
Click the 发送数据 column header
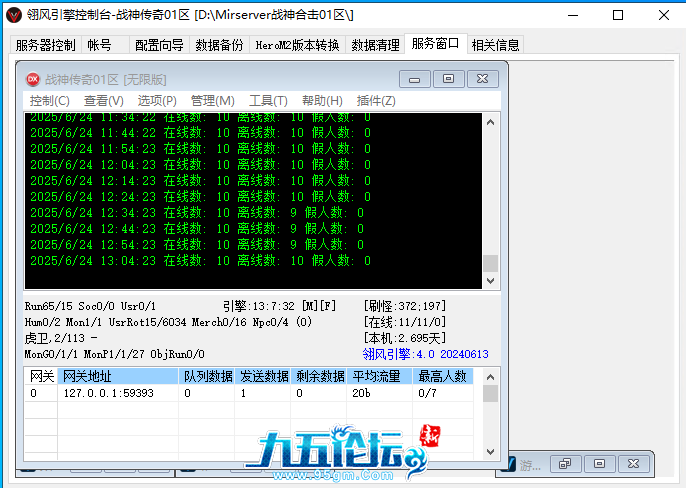pyautogui.click(x=263, y=376)
